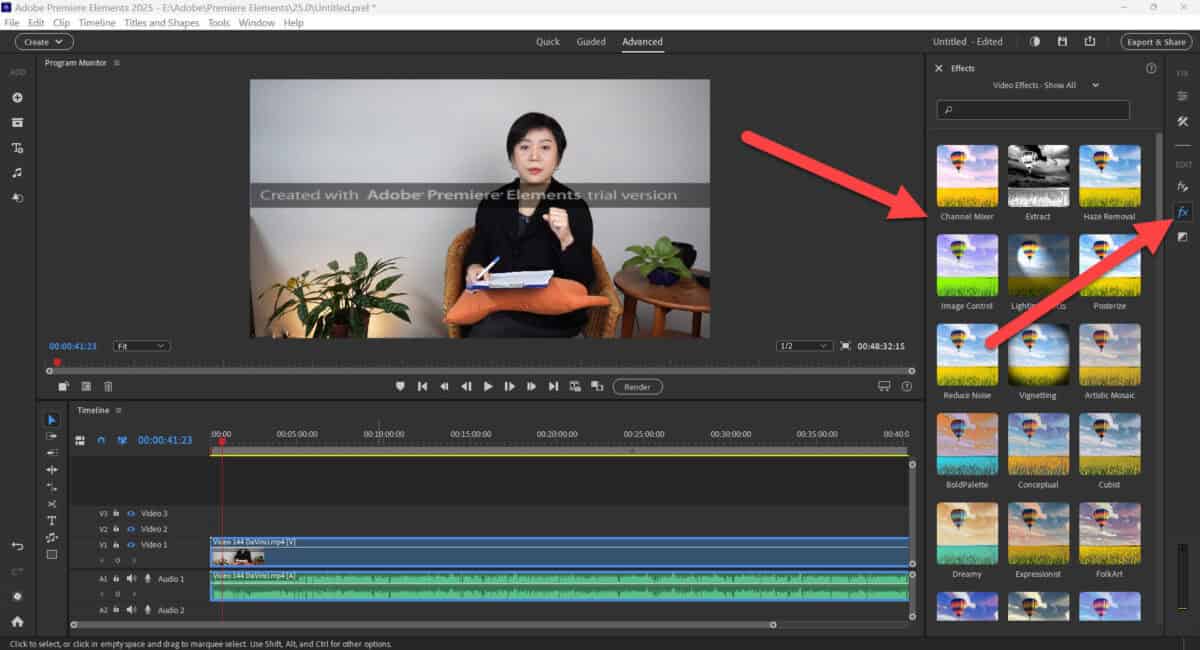1200x650 pixels.
Task: Click the Save project icon
Action: click(x=1062, y=42)
